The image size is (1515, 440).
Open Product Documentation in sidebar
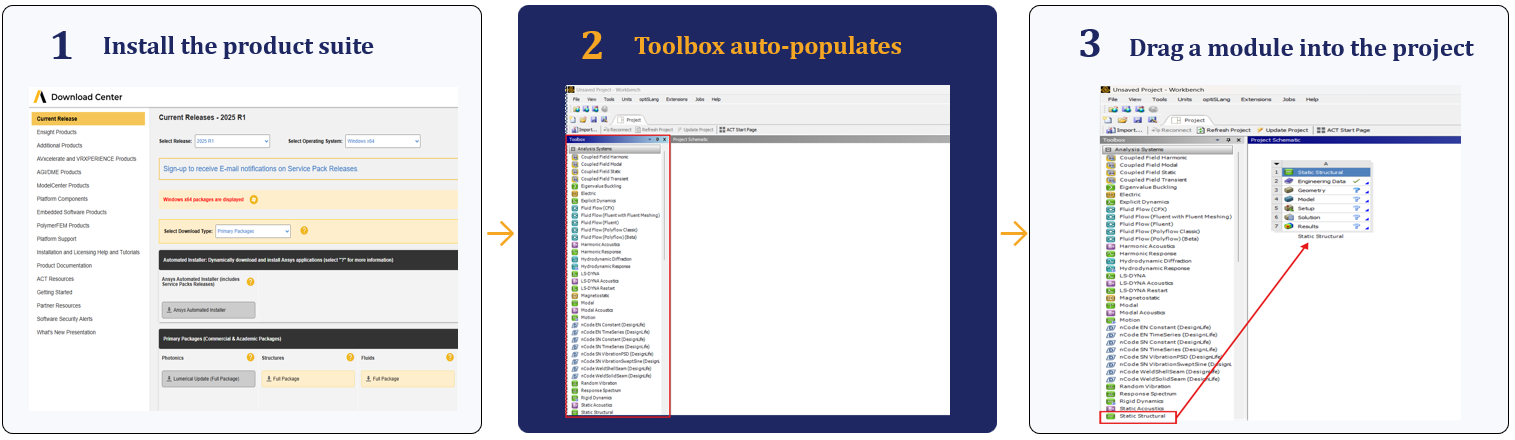(x=64, y=266)
